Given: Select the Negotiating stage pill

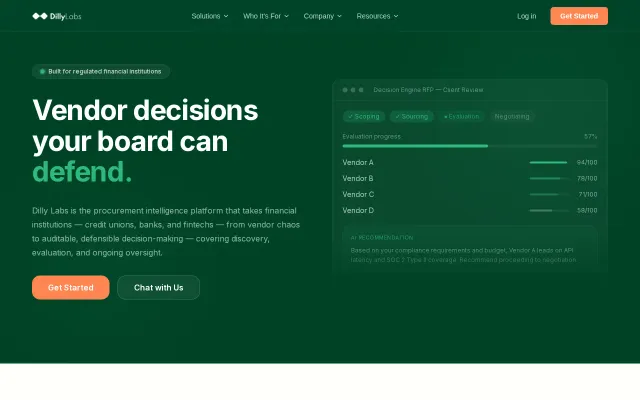Looking at the screenshot, I should click(512, 116).
